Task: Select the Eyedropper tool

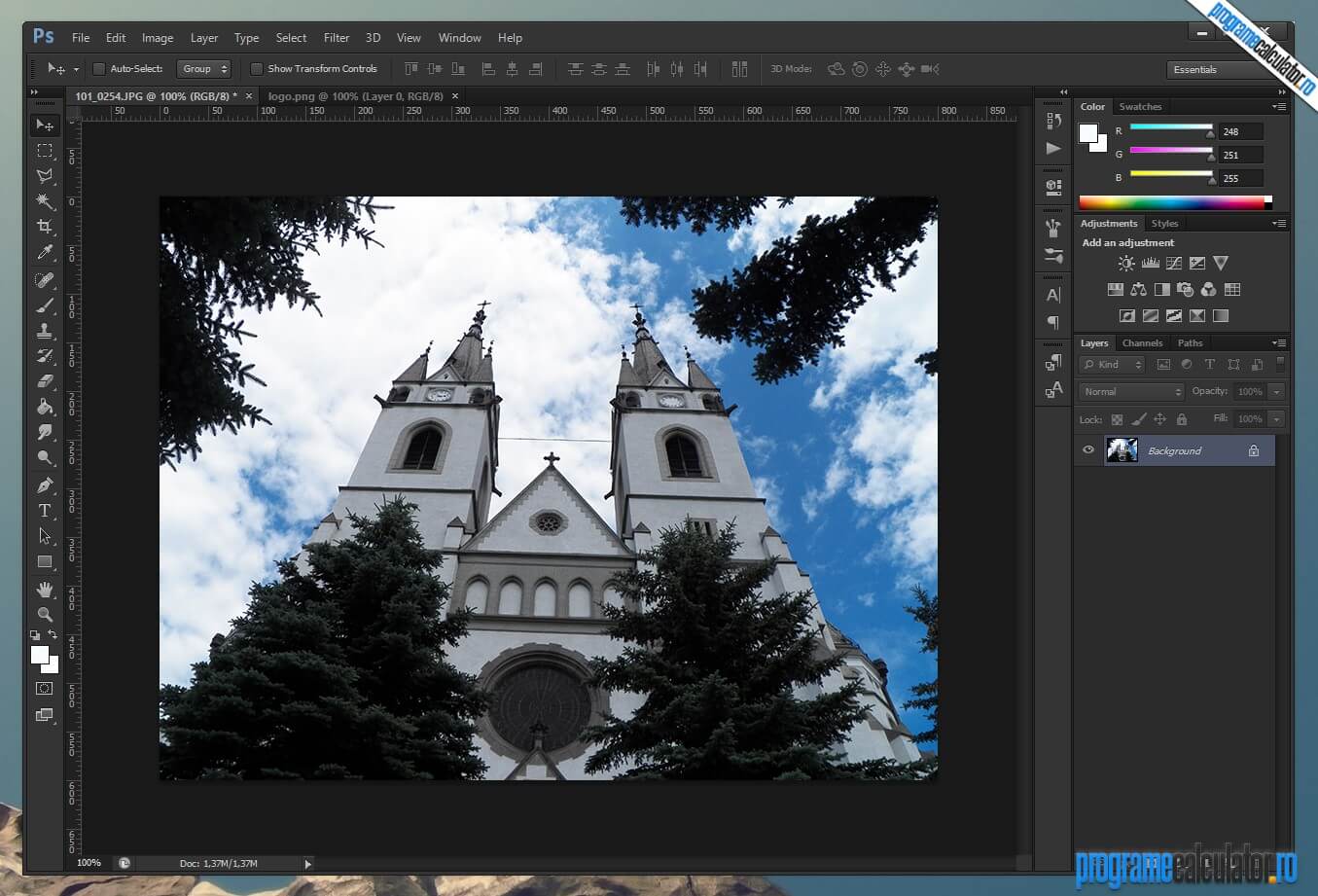Action: pyautogui.click(x=45, y=253)
